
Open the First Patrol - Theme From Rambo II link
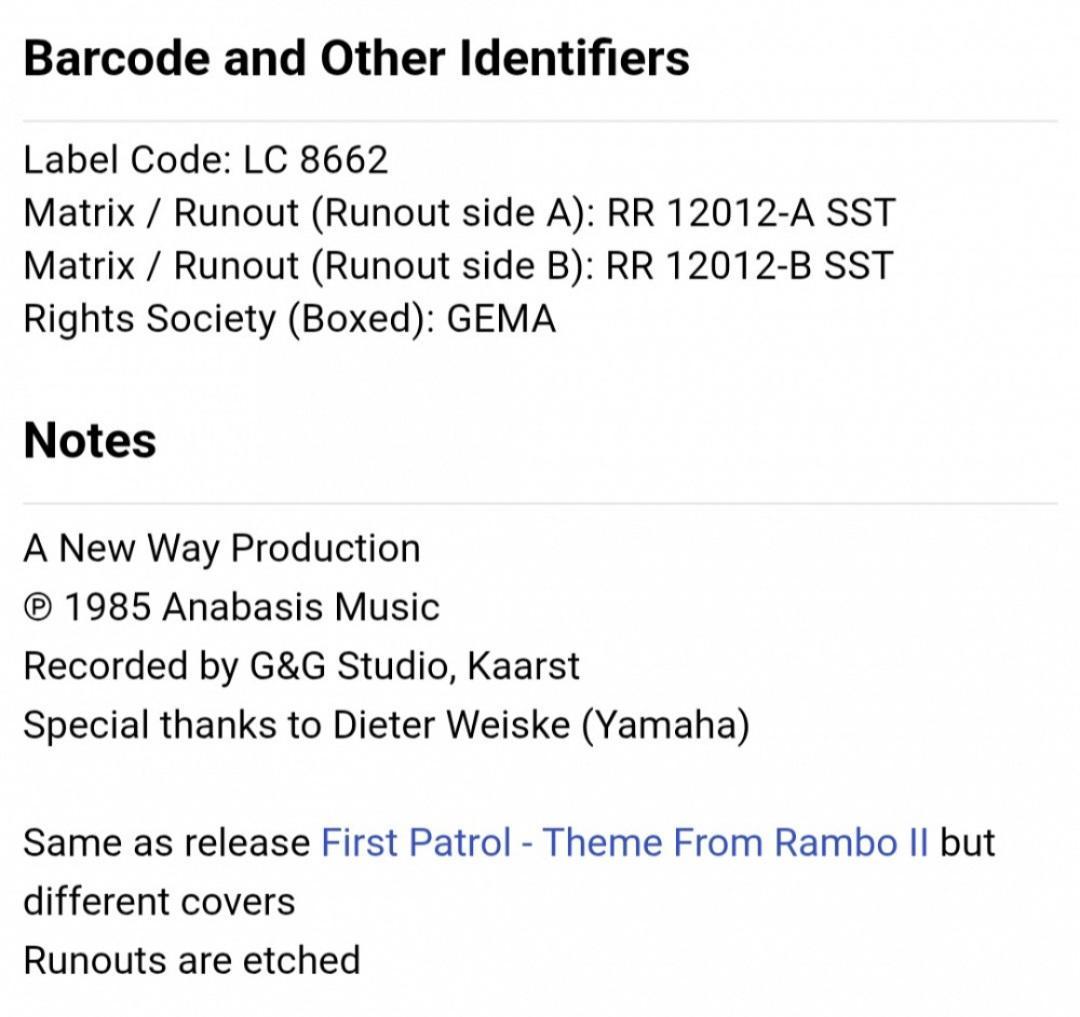pos(624,842)
